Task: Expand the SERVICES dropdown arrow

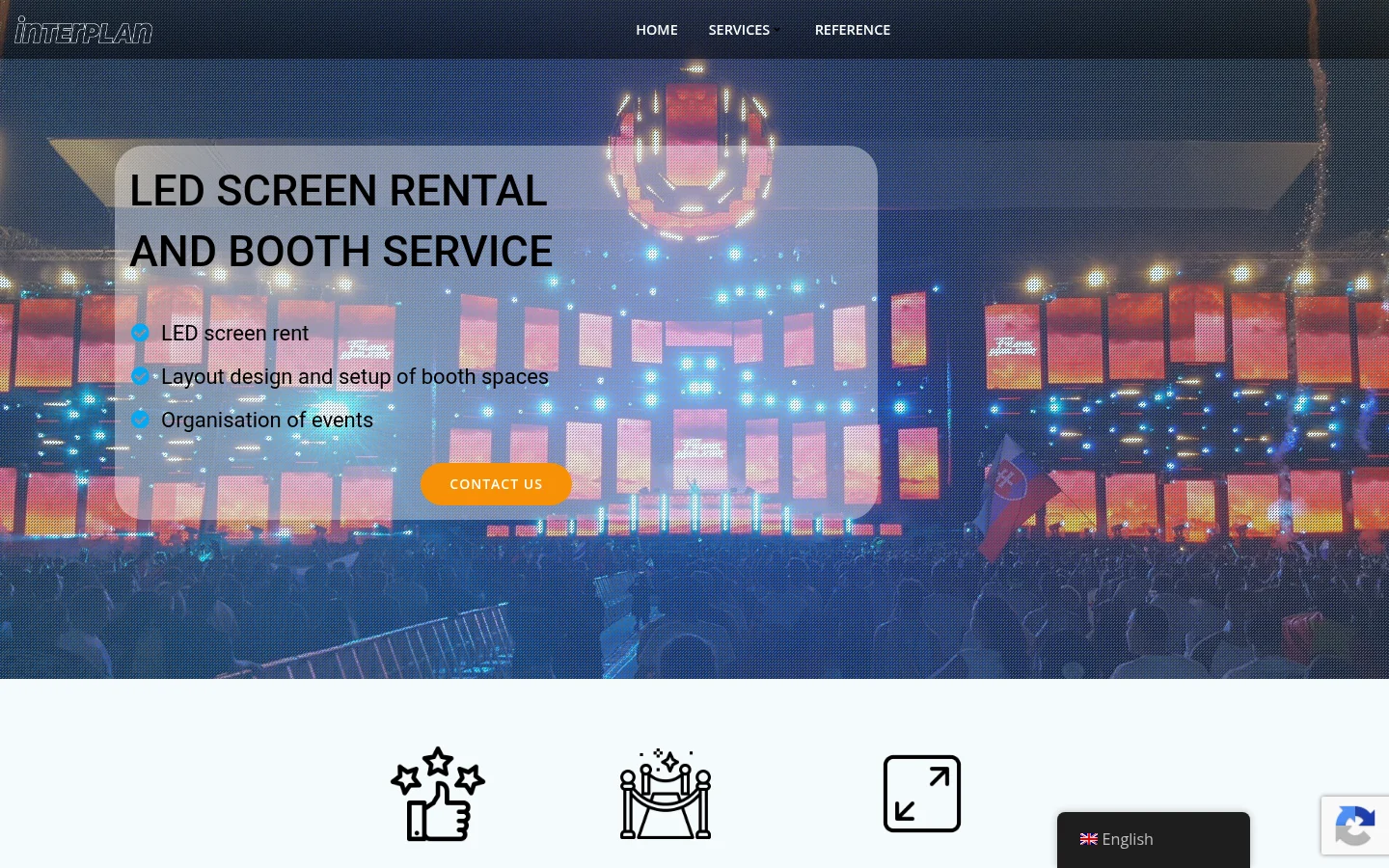Action: 776,30
